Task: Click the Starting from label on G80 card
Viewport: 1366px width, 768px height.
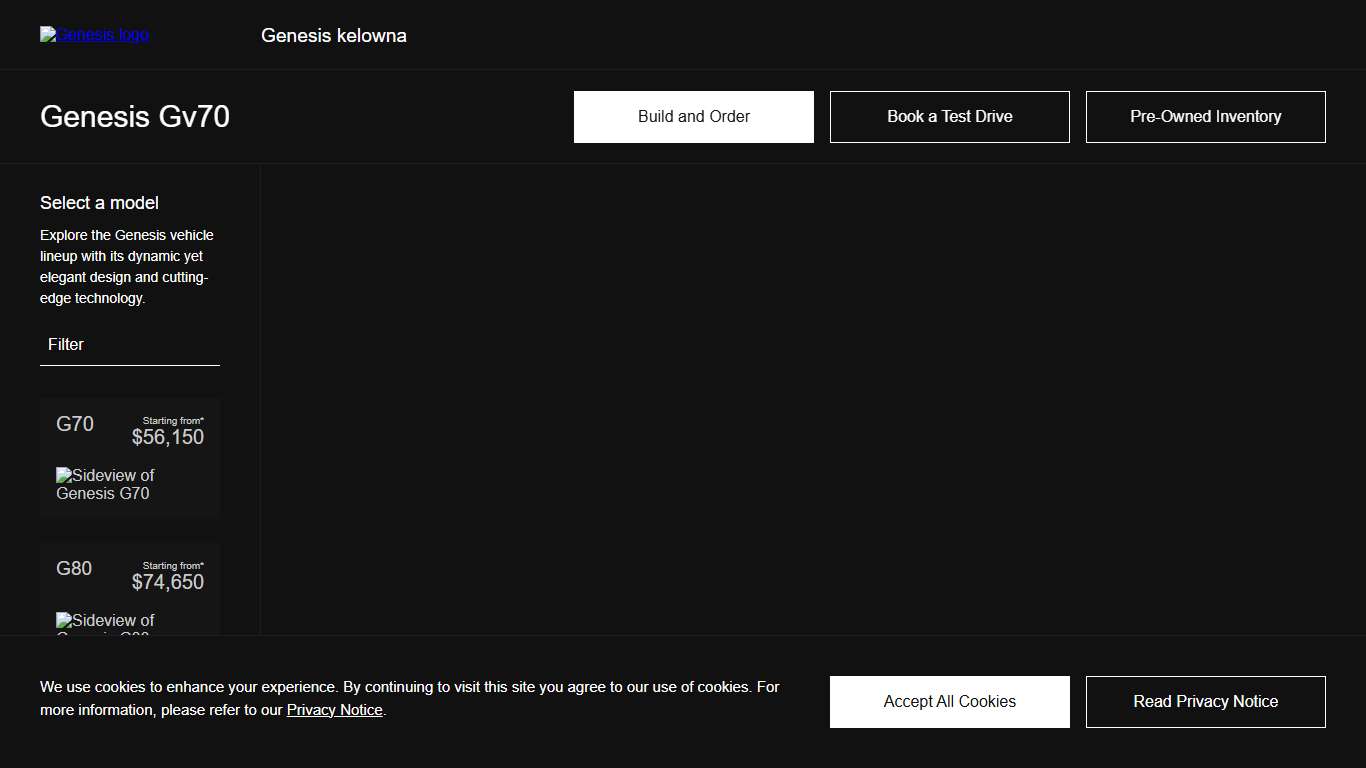Action: click(x=173, y=566)
